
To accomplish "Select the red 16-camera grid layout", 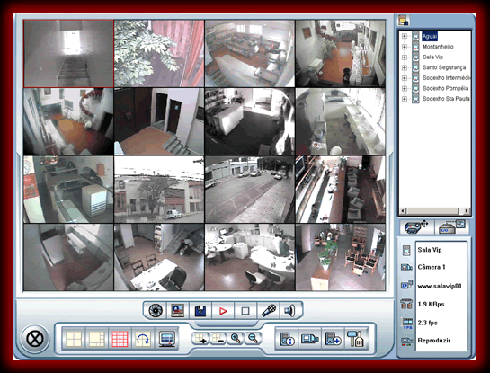I will (x=120, y=339).
